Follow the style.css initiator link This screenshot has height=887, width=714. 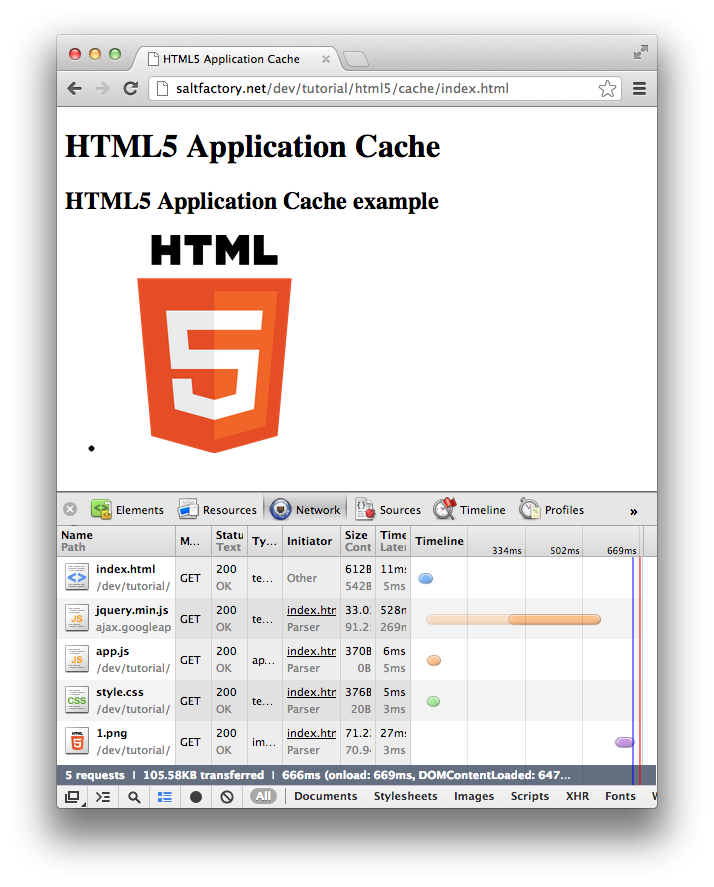pos(311,692)
